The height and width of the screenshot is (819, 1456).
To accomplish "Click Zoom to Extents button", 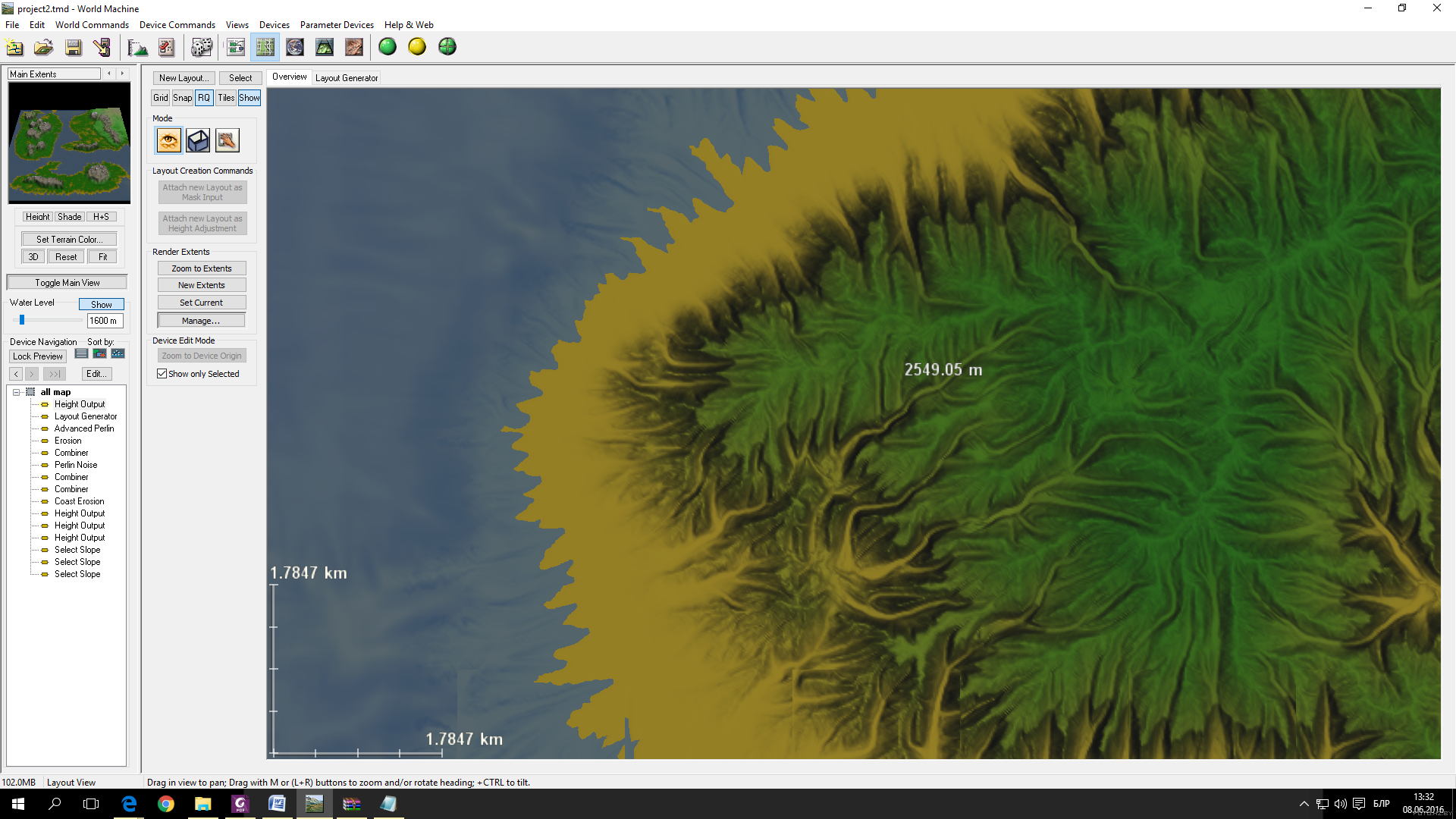I will tap(202, 268).
